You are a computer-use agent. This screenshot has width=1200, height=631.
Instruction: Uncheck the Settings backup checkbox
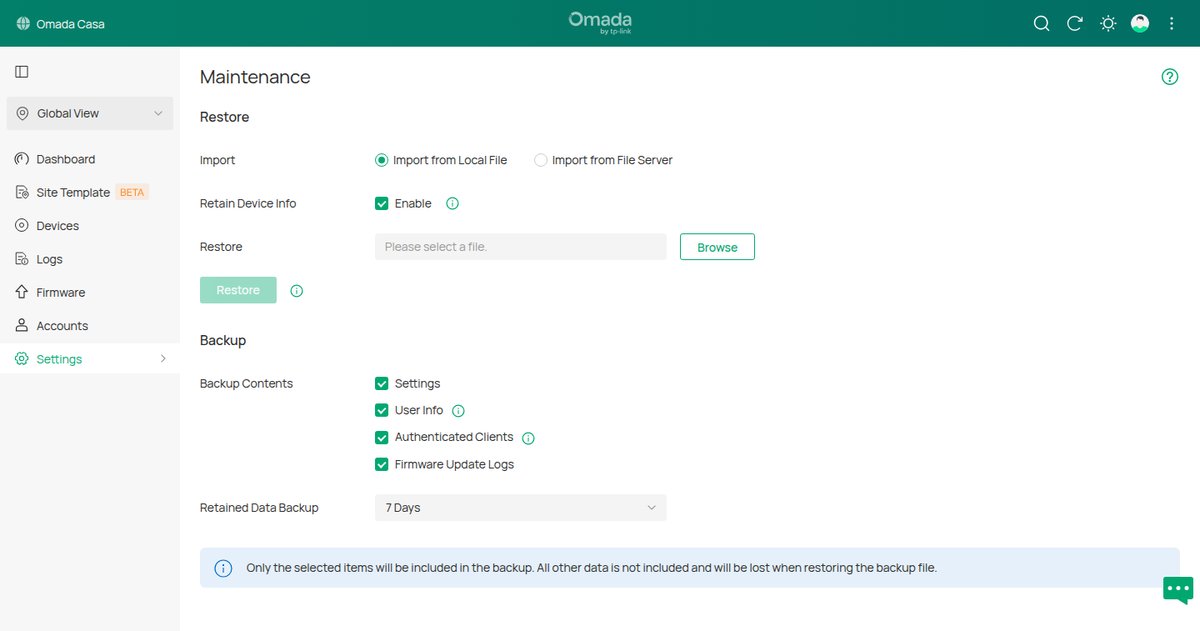(x=382, y=384)
